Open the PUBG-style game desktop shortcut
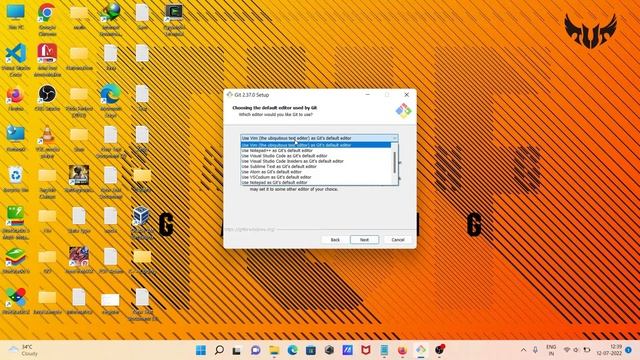 [79, 180]
